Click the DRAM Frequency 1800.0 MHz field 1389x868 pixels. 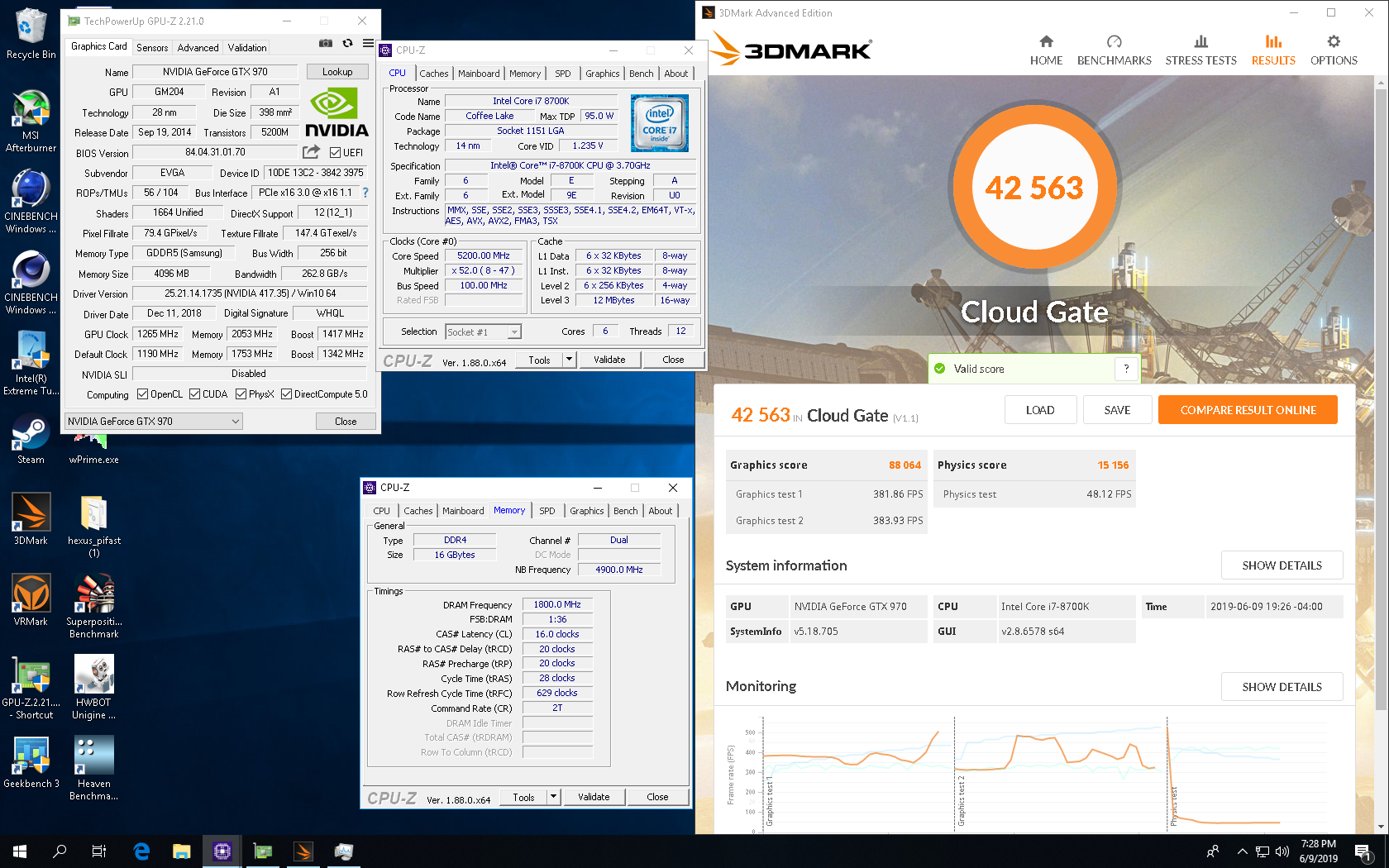[557, 605]
